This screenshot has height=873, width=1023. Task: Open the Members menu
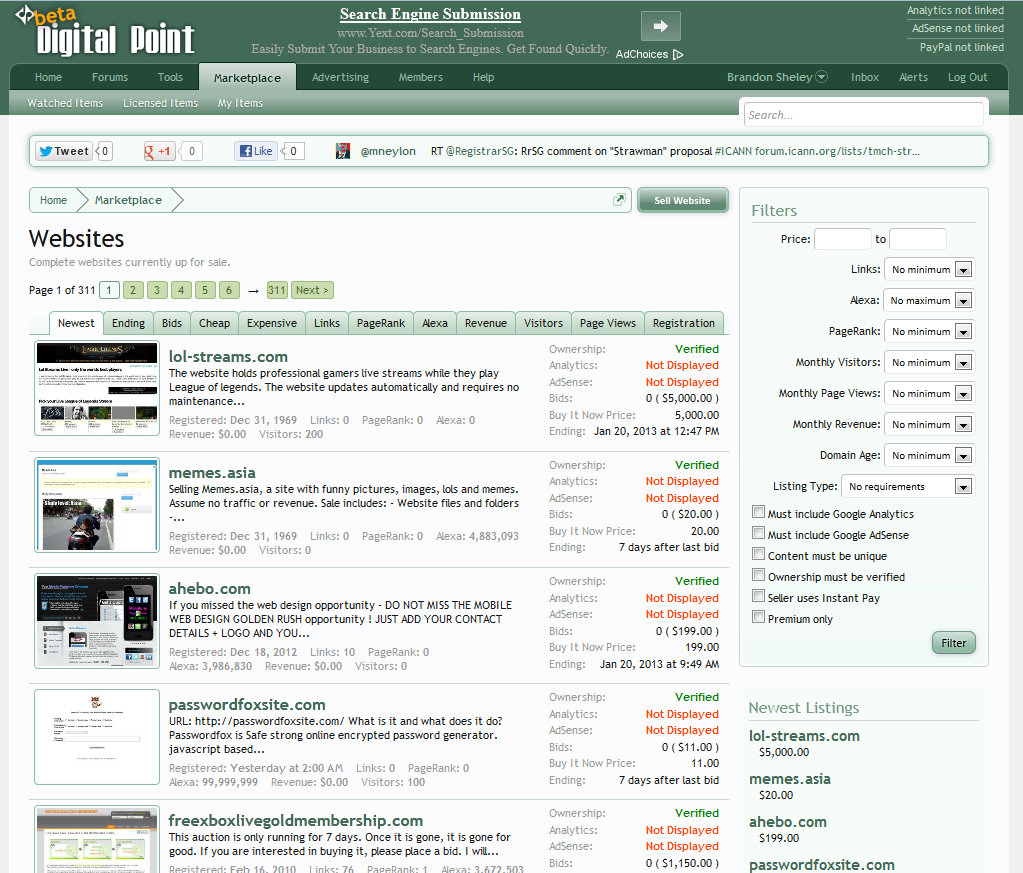pyautogui.click(x=421, y=77)
